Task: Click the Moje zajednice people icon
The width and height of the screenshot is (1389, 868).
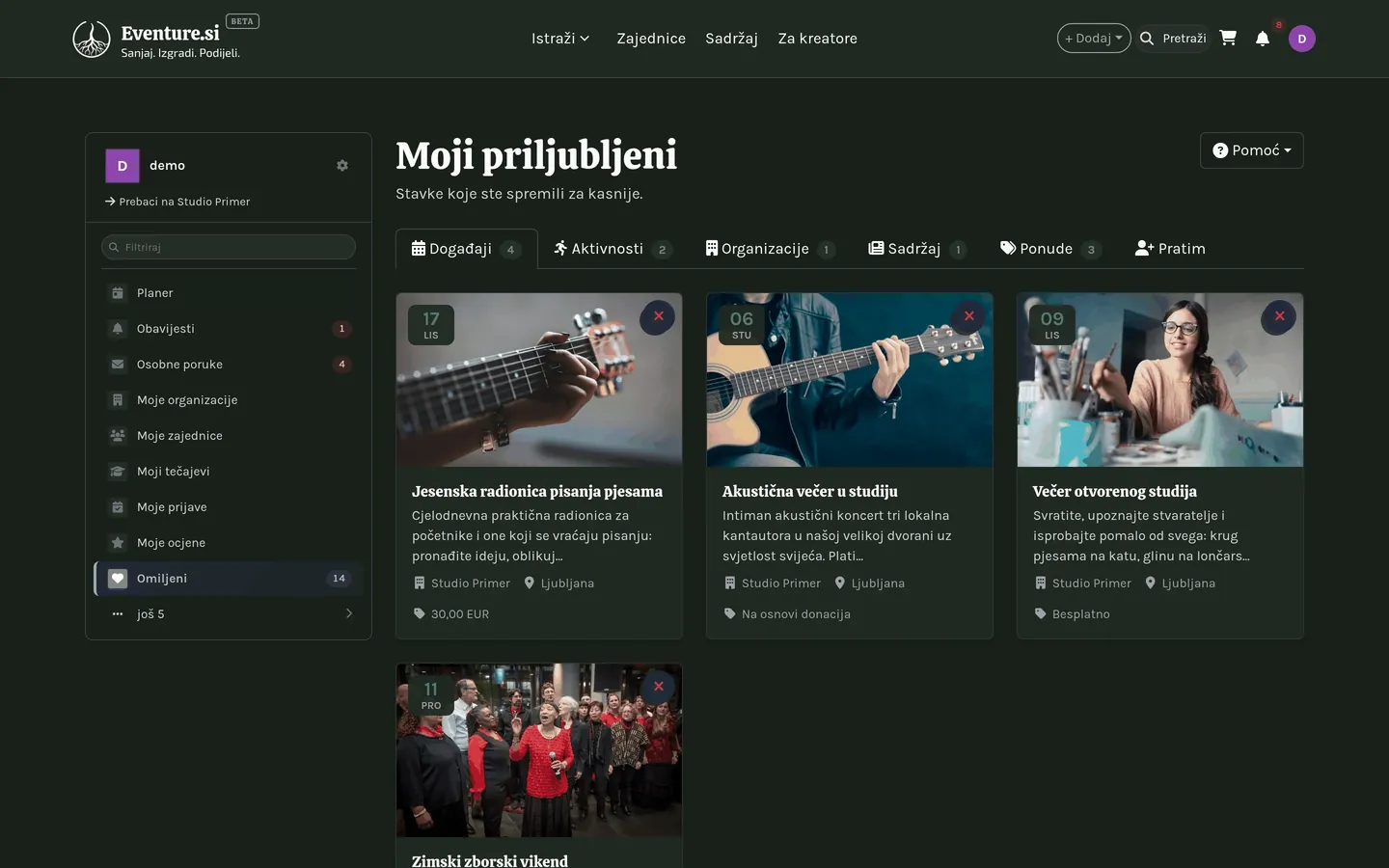Action: click(118, 436)
